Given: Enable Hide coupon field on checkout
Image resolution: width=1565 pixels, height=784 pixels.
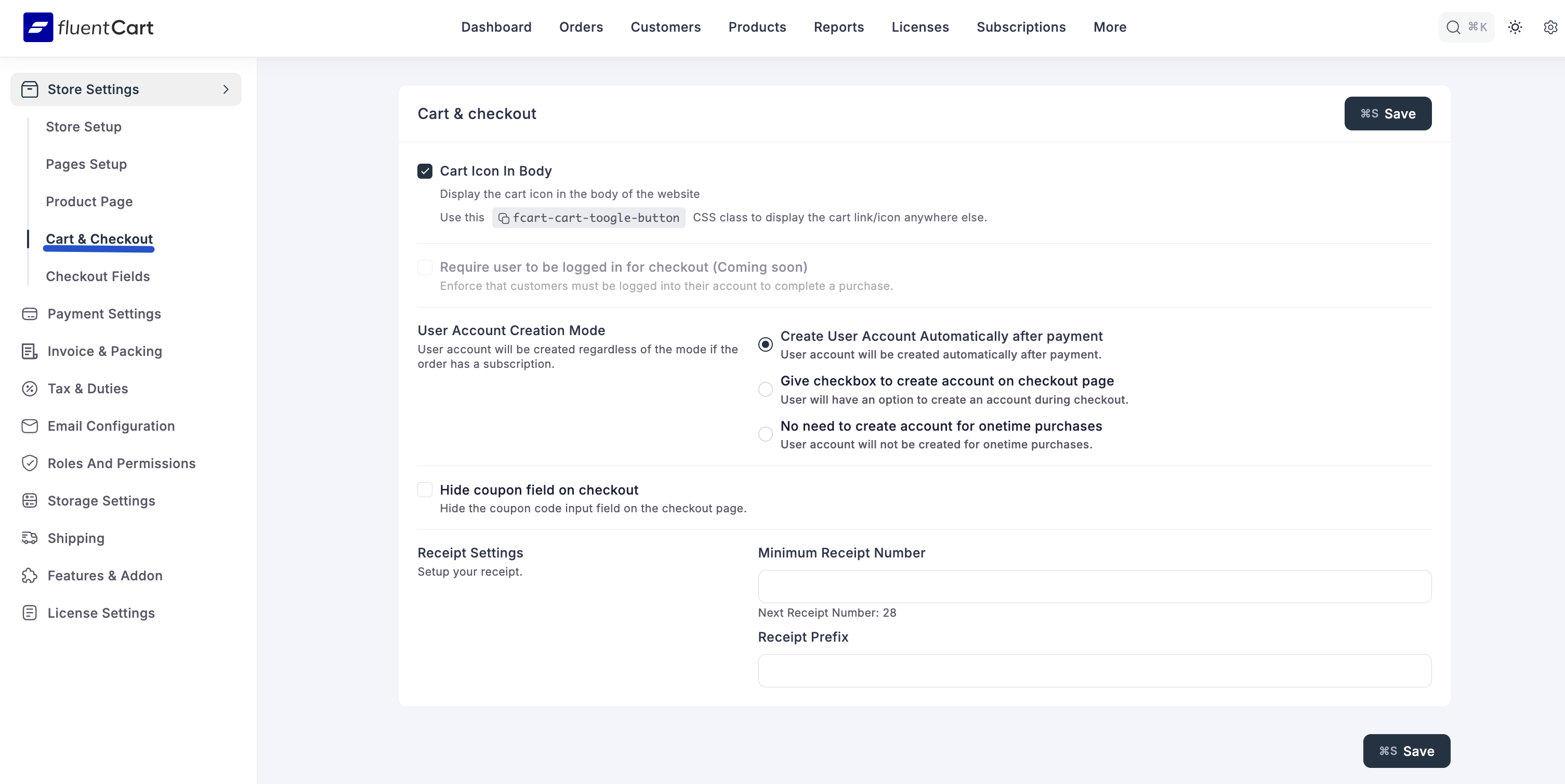Looking at the screenshot, I should pyautogui.click(x=425, y=490).
